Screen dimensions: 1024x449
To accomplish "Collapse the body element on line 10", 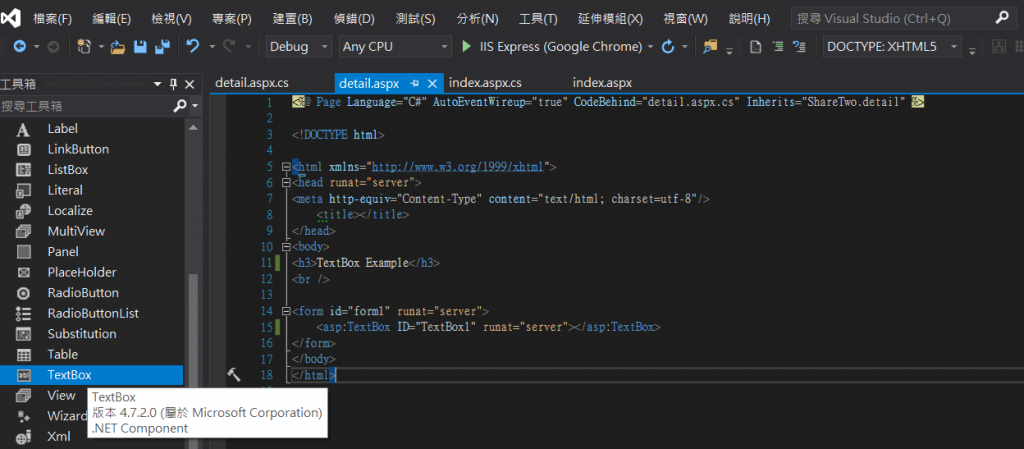I will [x=285, y=247].
